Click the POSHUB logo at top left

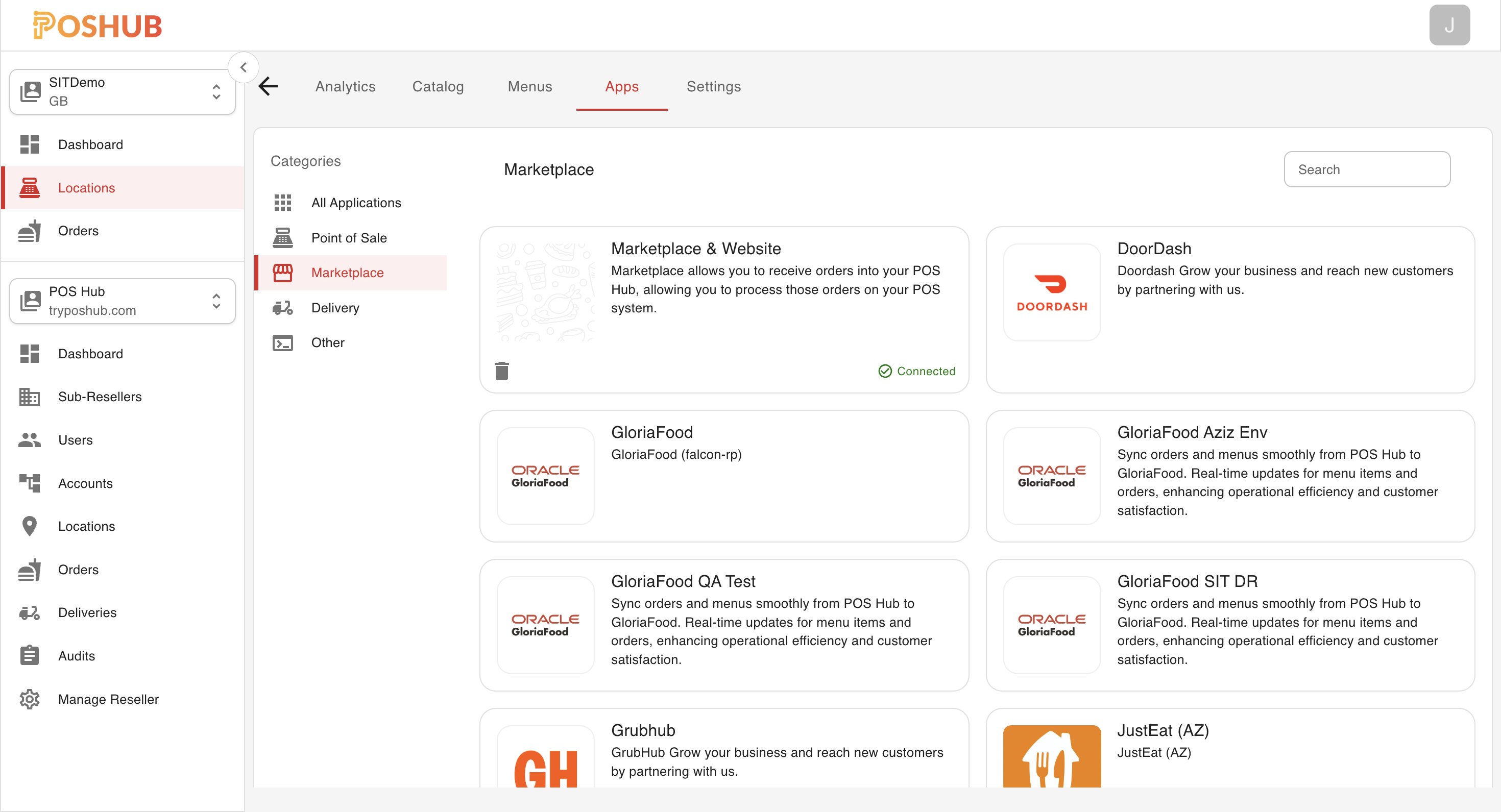coord(96,24)
